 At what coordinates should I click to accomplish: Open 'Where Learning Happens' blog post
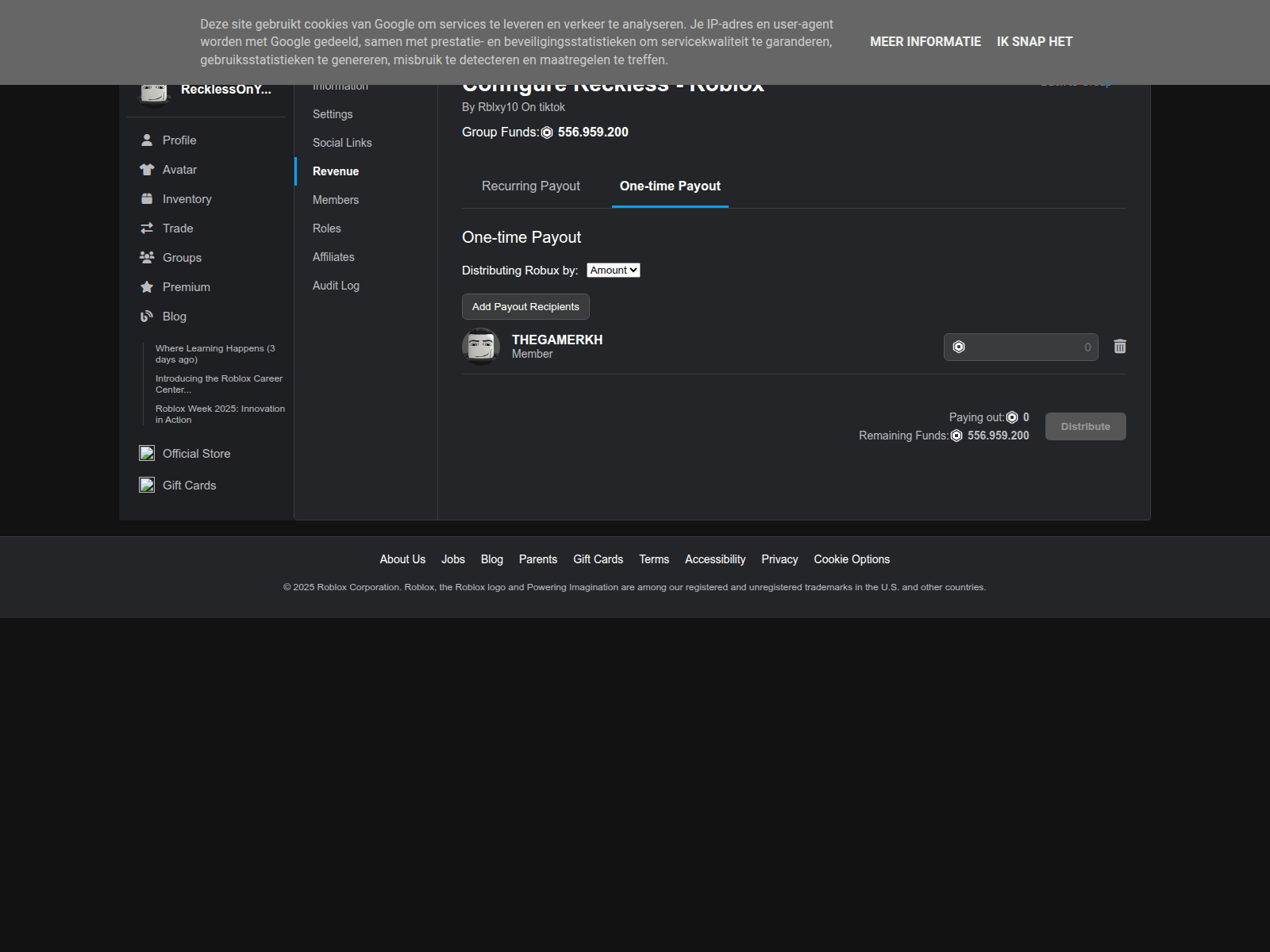(x=215, y=354)
